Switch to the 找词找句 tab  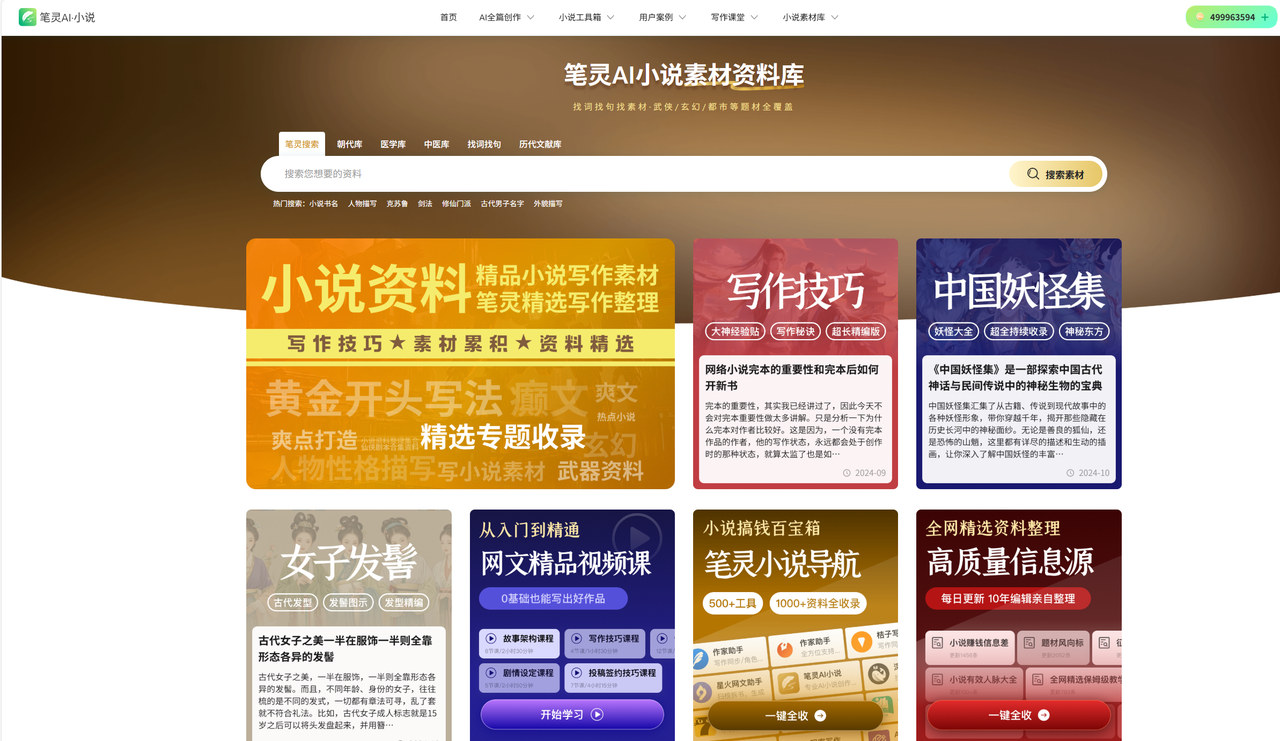(x=484, y=144)
